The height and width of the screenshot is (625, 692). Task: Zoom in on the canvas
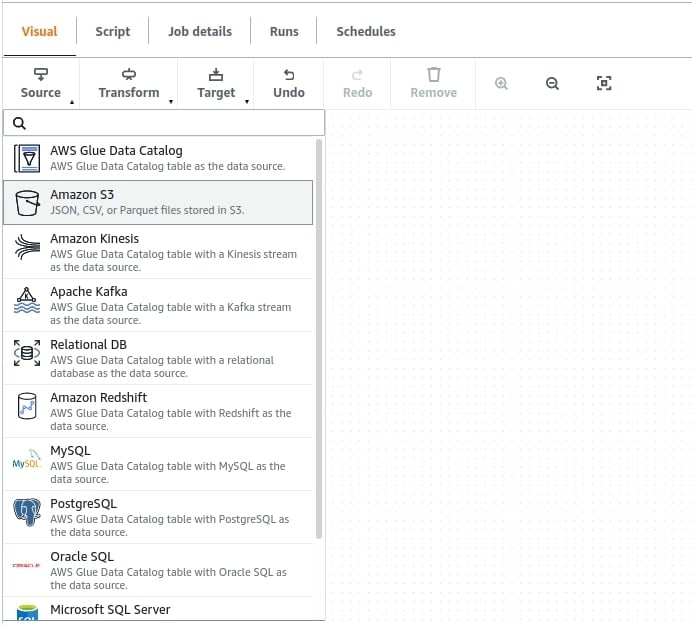(x=501, y=83)
